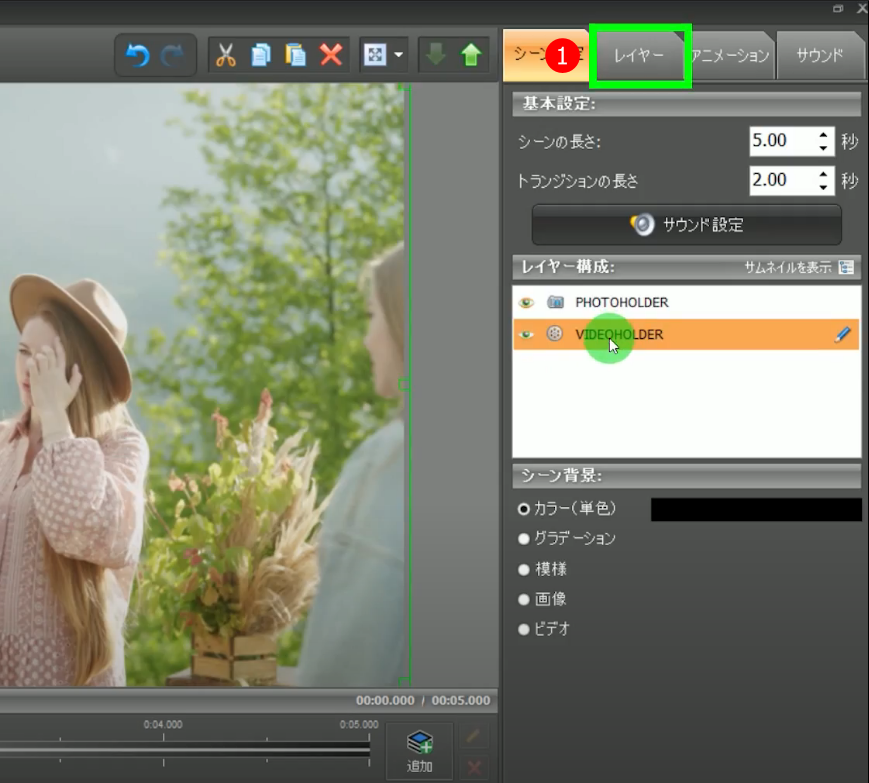Select the グラデーション background option

click(524, 538)
